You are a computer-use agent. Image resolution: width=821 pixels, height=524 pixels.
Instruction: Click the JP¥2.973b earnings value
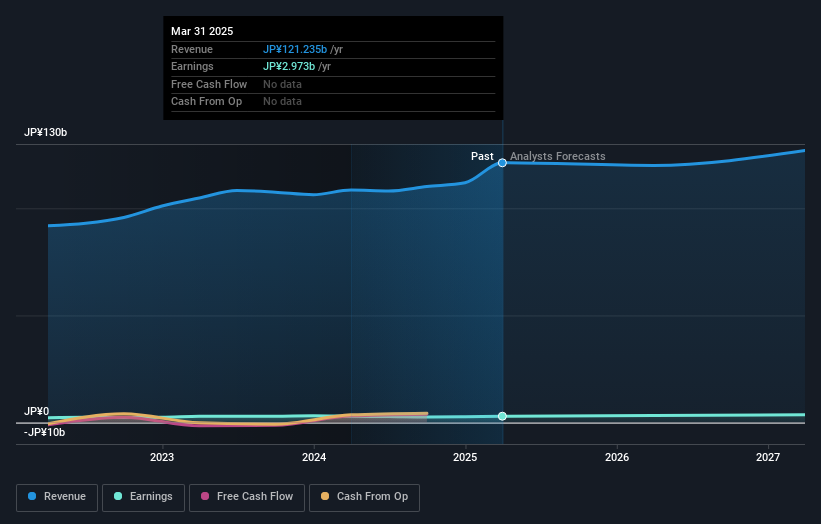pyautogui.click(x=289, y=66)
